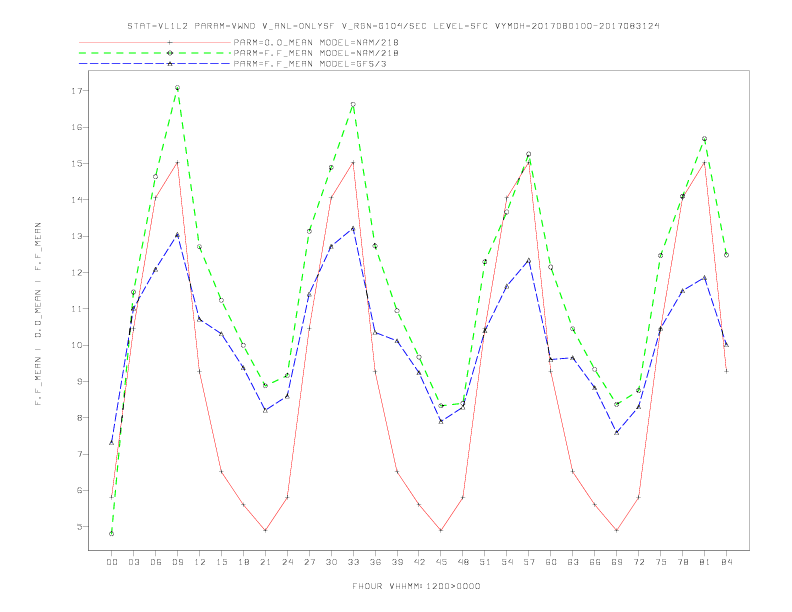Click y-axis tick label 12
This screenshot has width=792, height=612.
pyautogui.click(x=76, y=273)
